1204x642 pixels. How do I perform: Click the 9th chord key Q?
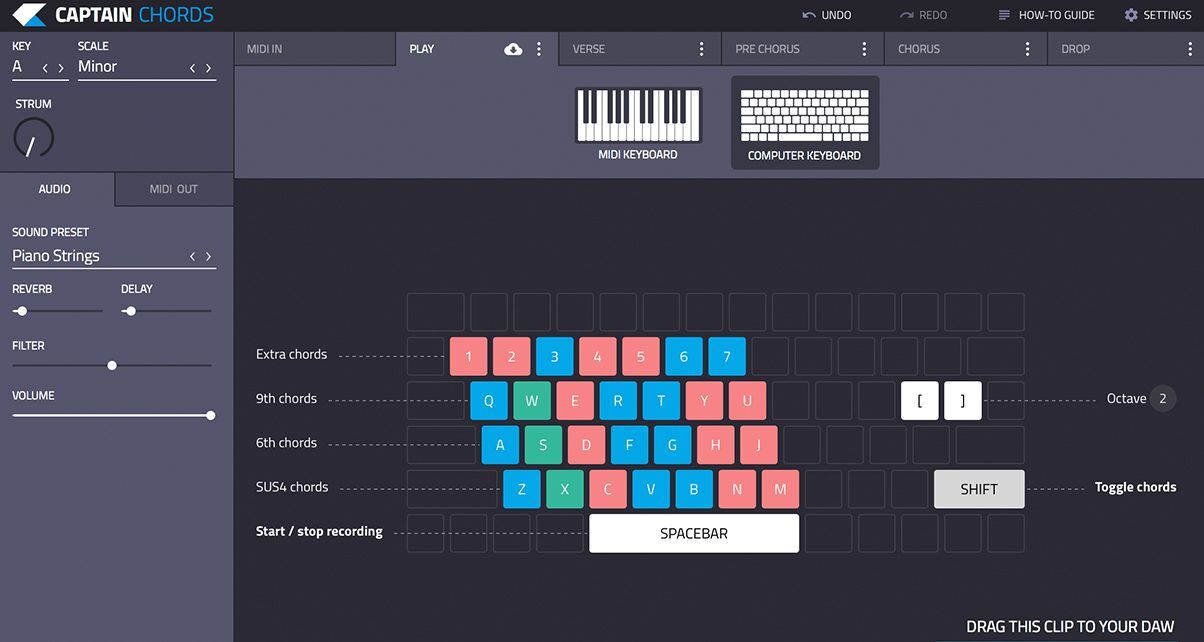(489, 400)
